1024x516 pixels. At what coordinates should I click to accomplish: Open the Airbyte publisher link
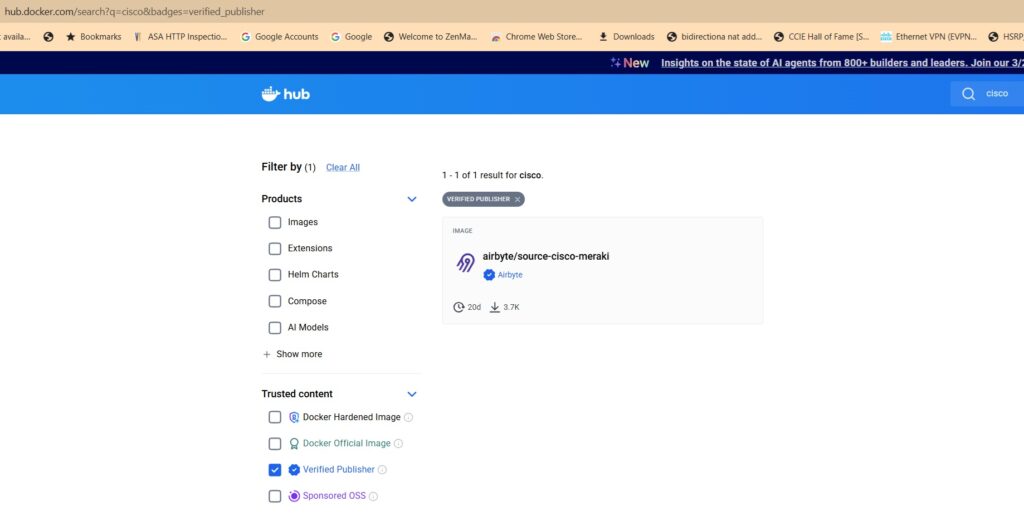tap(510, 275)
